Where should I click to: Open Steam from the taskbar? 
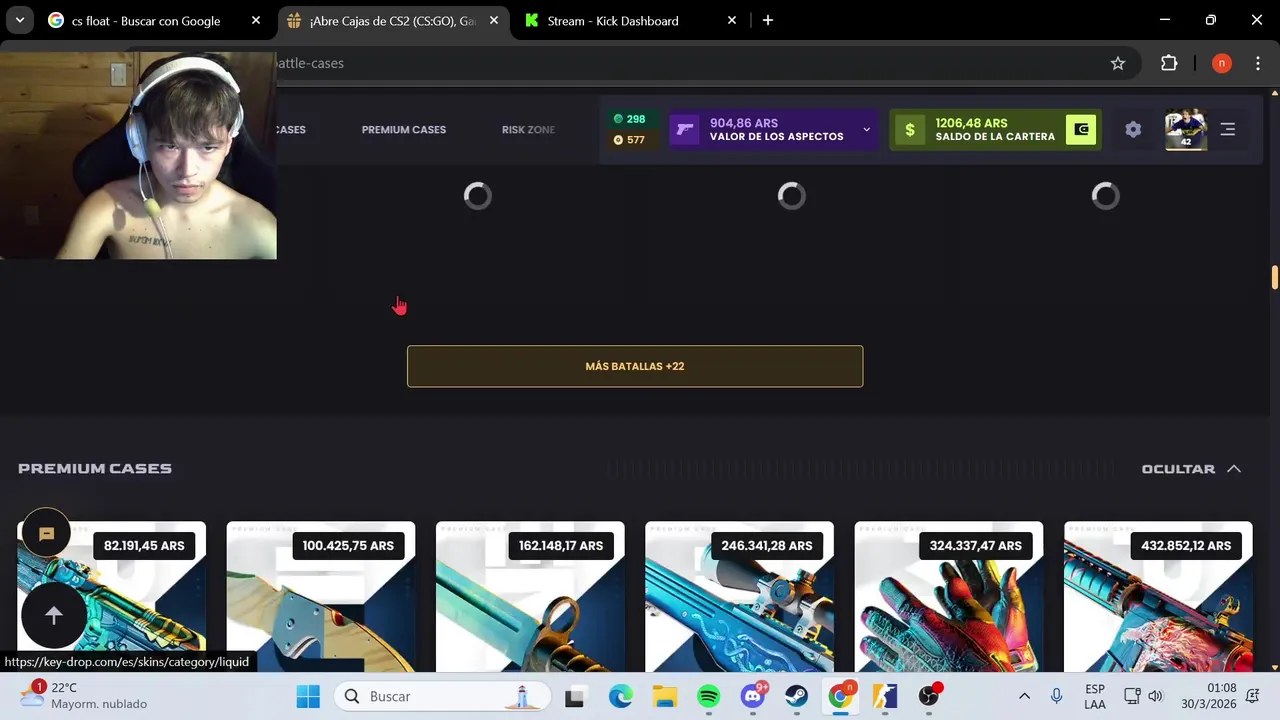tap(797, 696)
